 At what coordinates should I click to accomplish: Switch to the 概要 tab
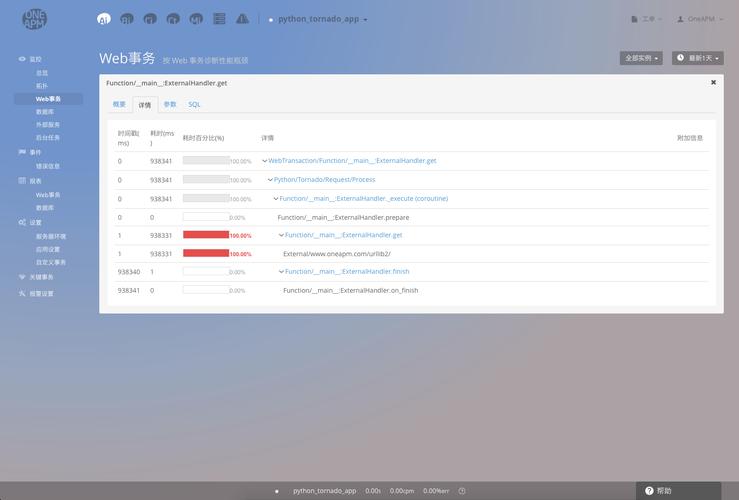click(120, 104)
